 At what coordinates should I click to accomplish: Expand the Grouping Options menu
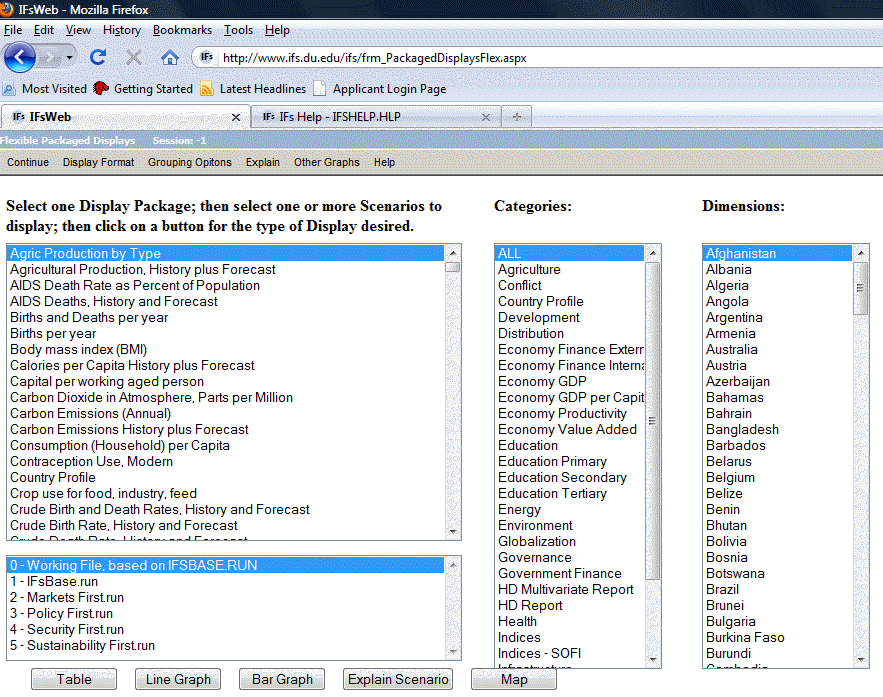[x=189, y=162]
